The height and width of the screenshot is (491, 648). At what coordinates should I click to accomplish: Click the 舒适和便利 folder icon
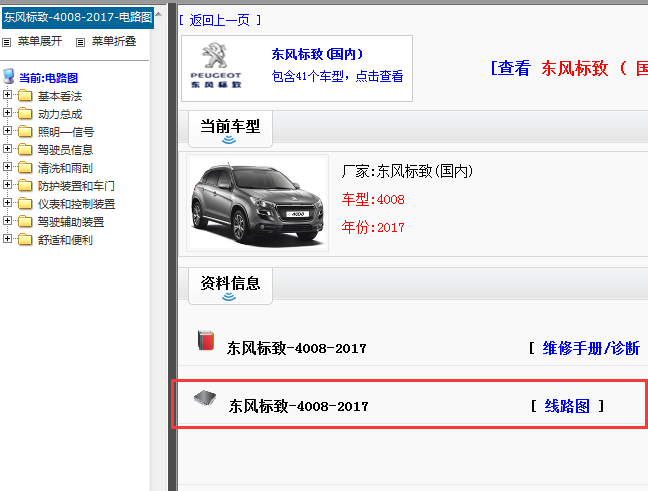pyautogui.click(x=25, y=240)
